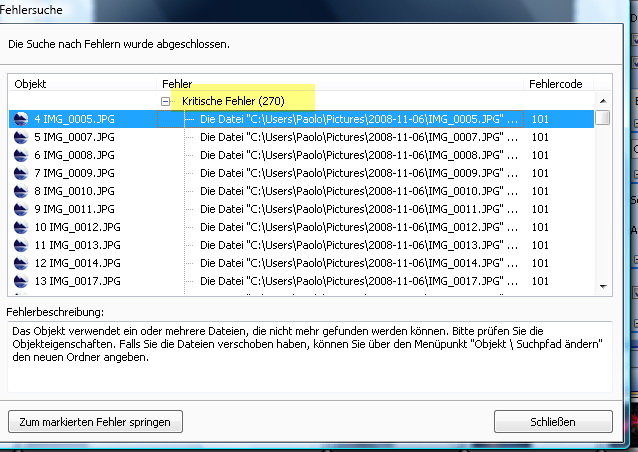Click the icon beside 9 IMG_0011.JPG
The height and width of the screenshot is (452, 638).
21,209
